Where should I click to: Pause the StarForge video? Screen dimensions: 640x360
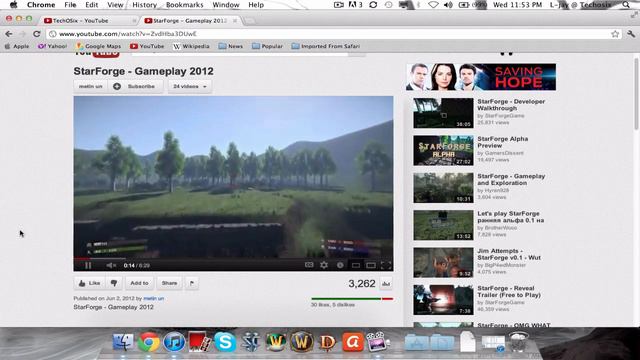pyautogui.click(x=88, y=265)
